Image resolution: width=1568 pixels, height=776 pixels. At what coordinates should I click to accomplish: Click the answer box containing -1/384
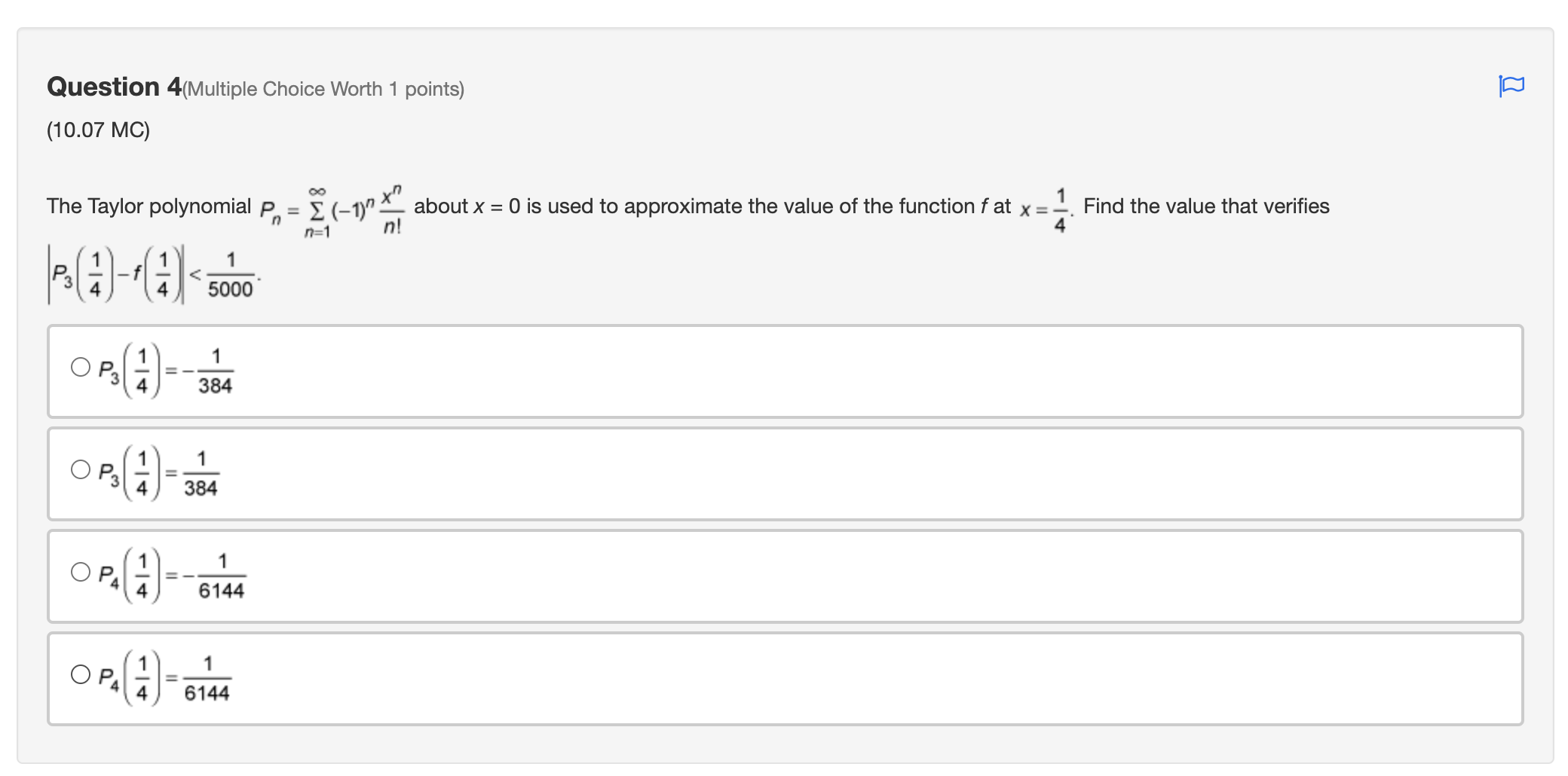[x=528, y=371]
